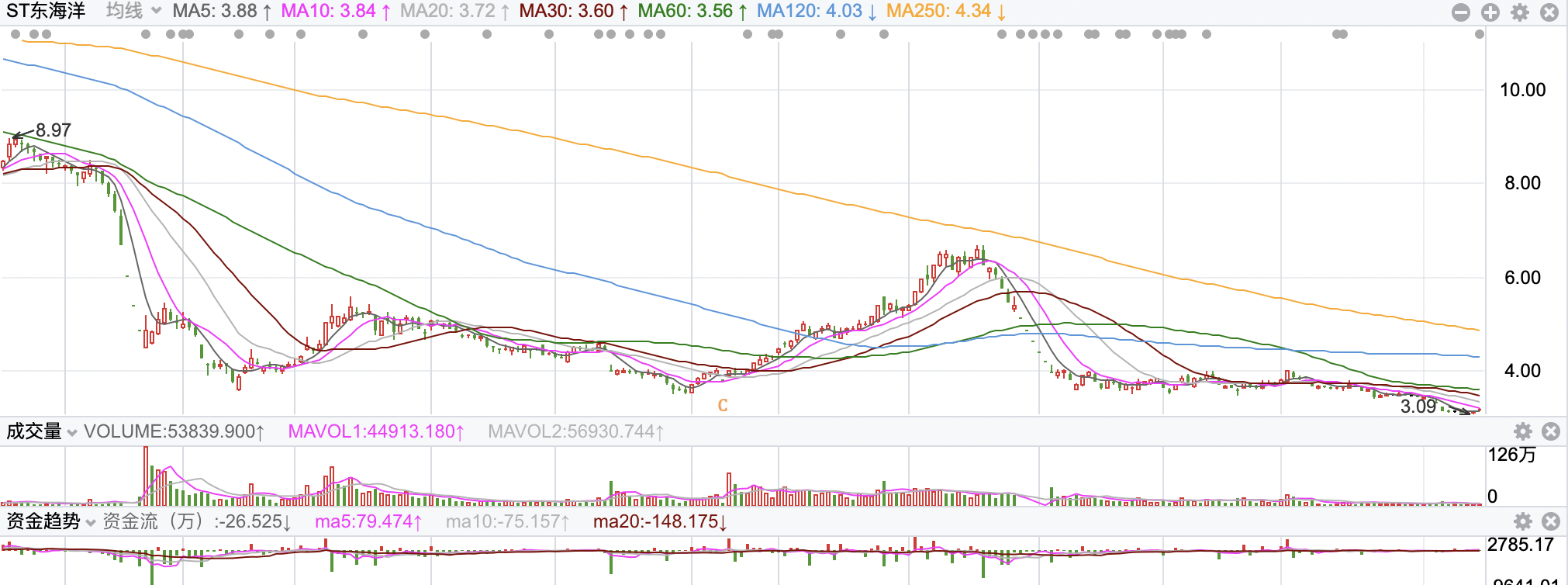Screen dimensions: 1568x585
Task: Click the MAVOL1:44913.180 readout
Action: [x=376, y=431]
